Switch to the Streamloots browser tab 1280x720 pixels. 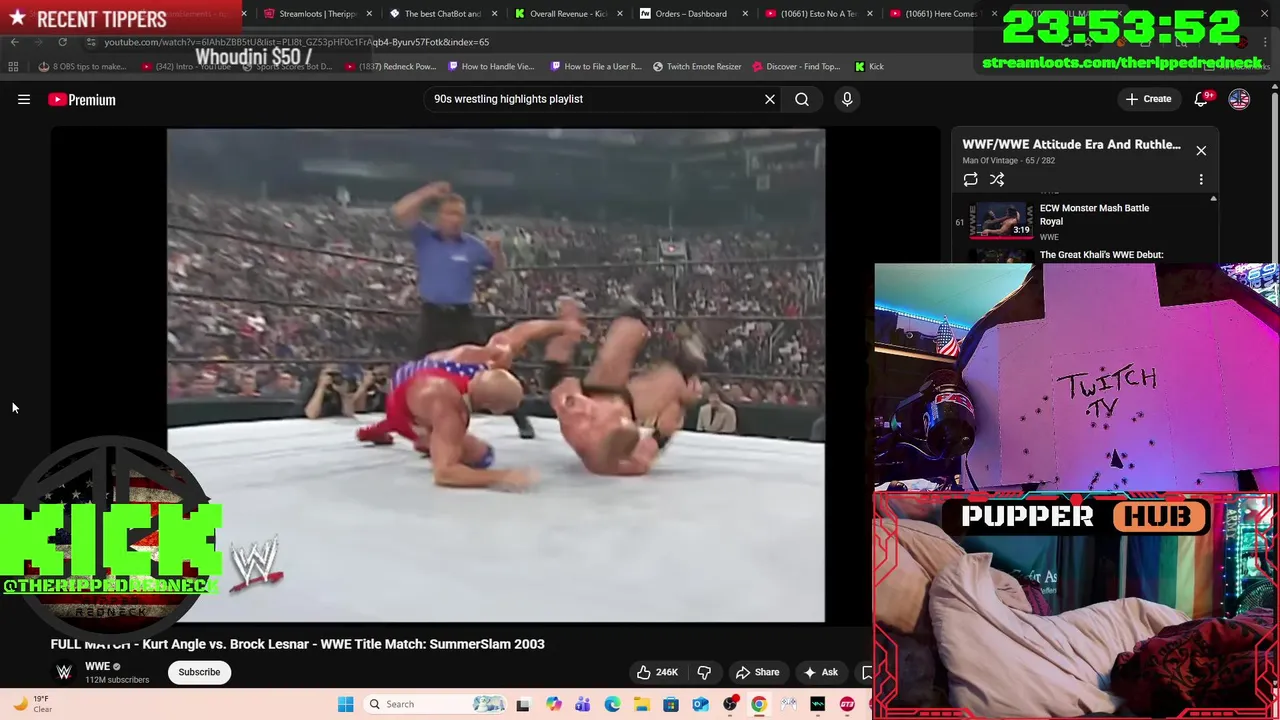click(x=316, y=14)
